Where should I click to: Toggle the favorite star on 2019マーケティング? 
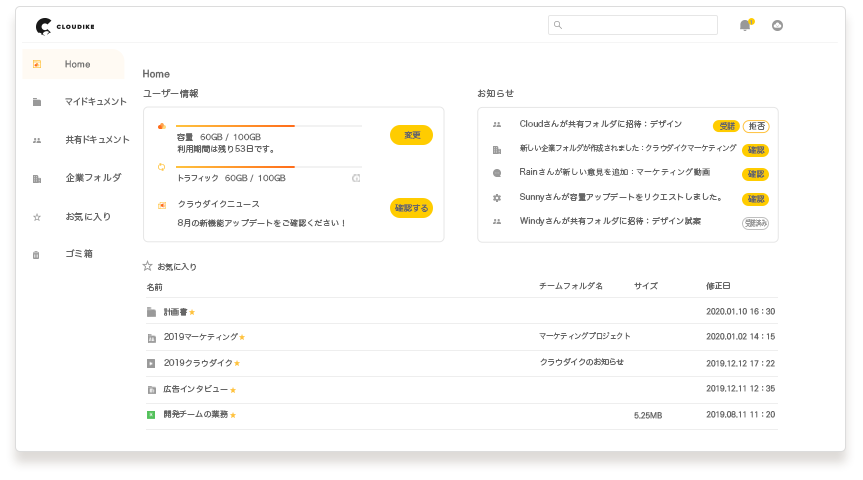click(x=242, y=337)
